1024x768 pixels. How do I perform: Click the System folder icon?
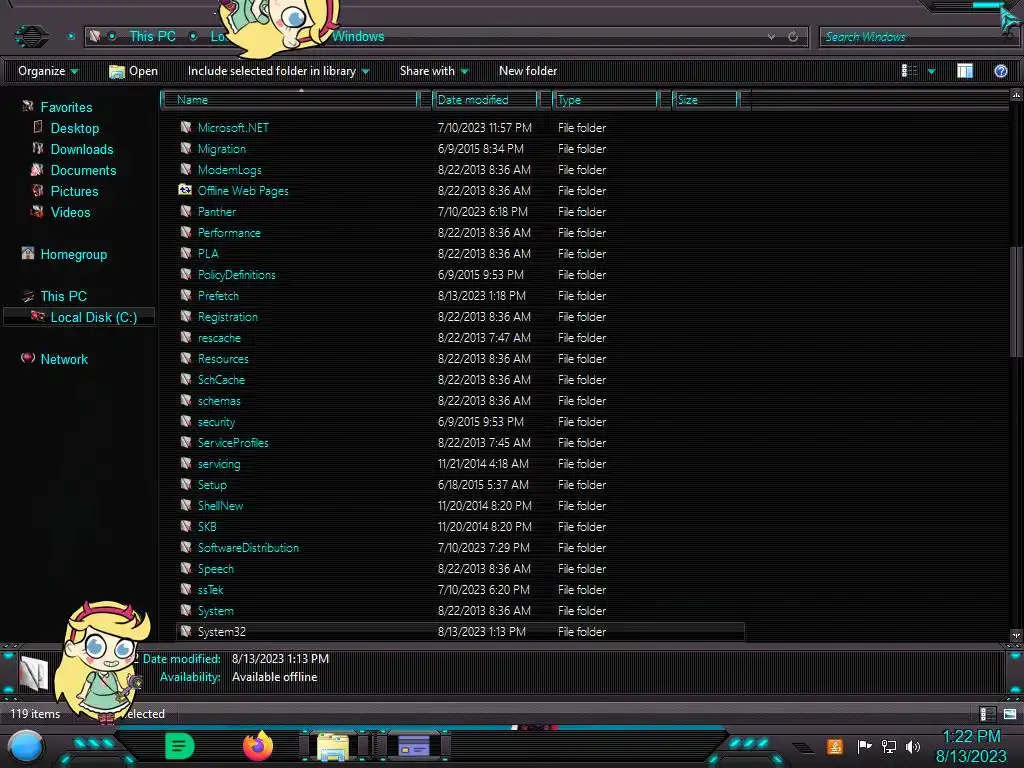tap(185, 610)
